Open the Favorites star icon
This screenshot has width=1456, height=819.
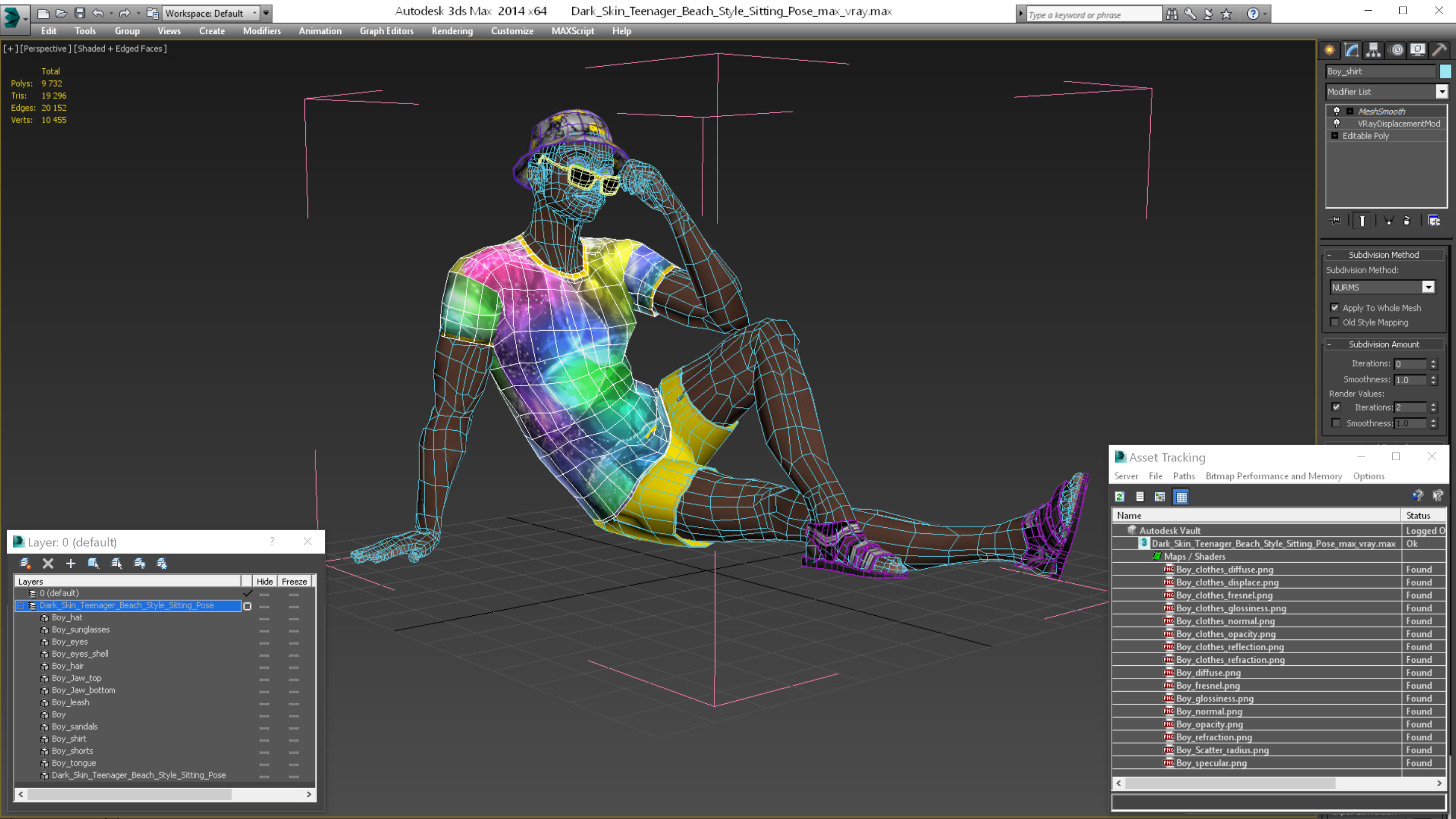(x=1226, y=14)
